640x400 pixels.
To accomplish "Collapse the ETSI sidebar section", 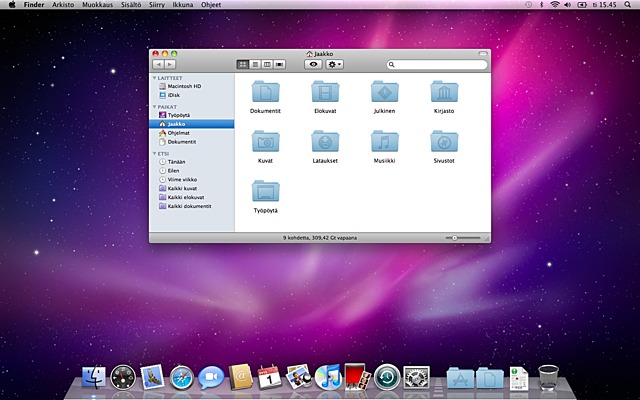I will (155, 153).
